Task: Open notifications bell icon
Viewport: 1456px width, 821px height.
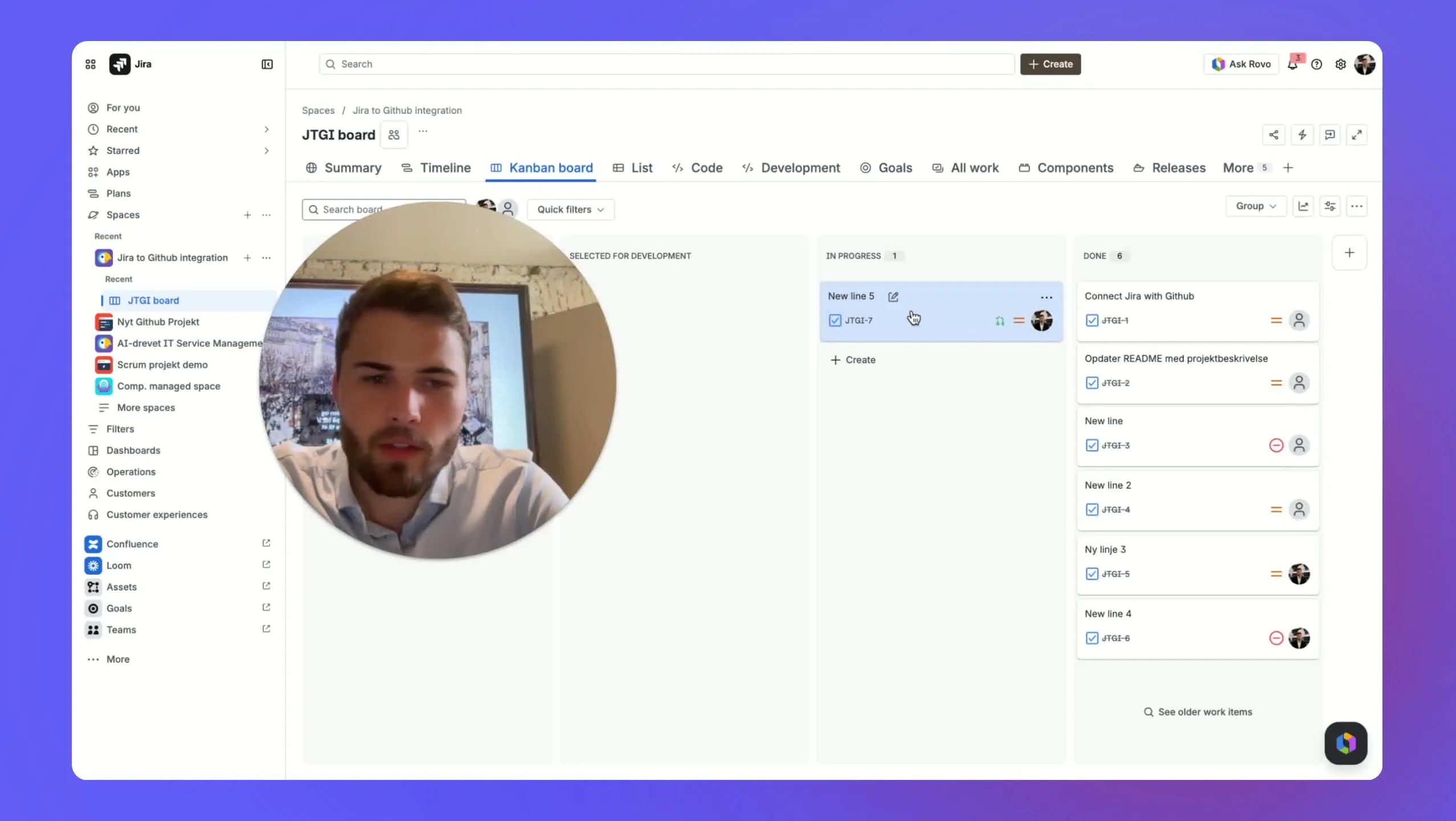Action: coord(1293,64)
